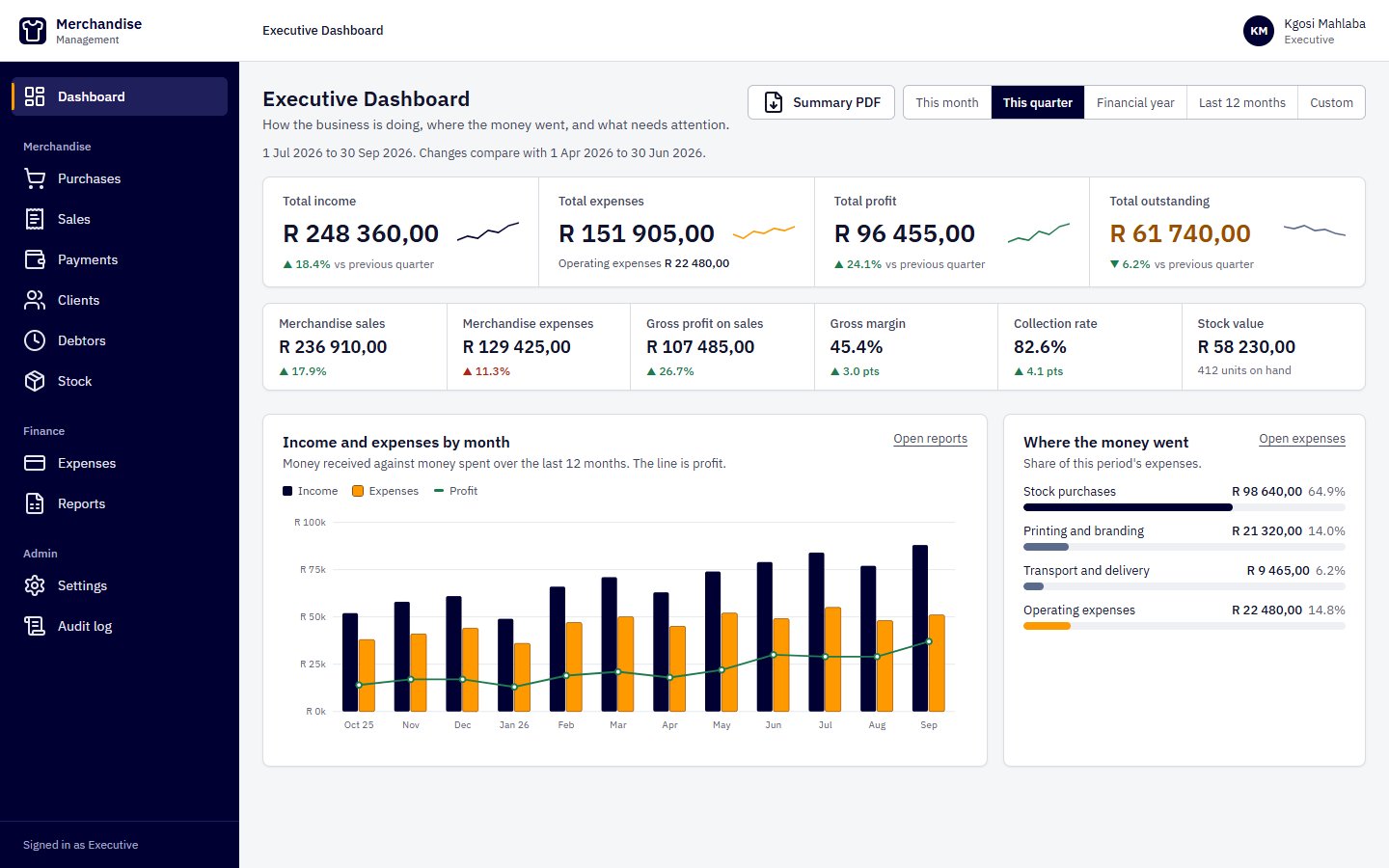Click the Total outstanding sparkline chart
Image resolution: width=1389 pixels, height=868 pixels.
click(1315, 231)
